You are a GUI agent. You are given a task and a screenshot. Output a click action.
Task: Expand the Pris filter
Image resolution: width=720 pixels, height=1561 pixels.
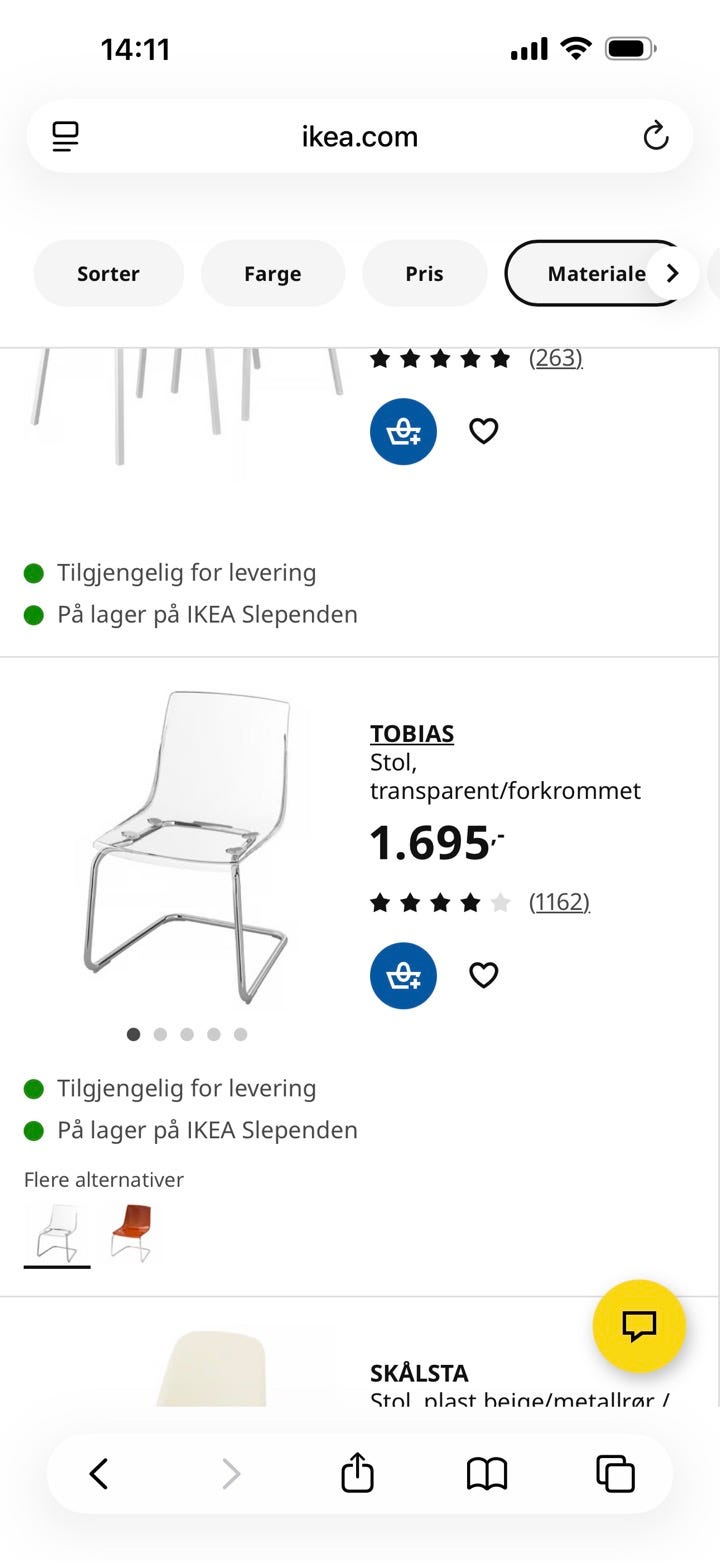tap(424, 273)
